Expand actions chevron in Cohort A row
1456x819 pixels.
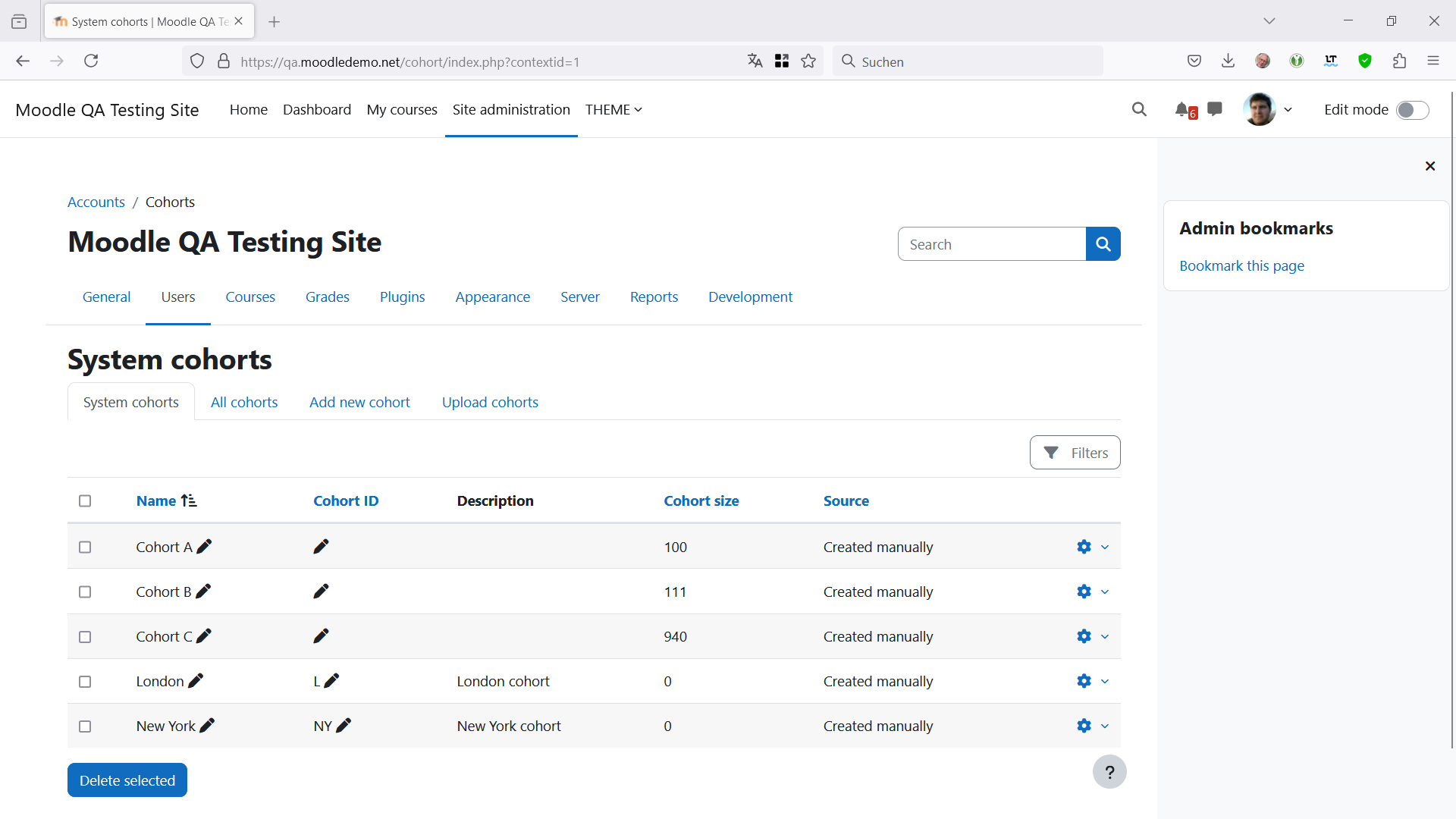[1105, 547]
